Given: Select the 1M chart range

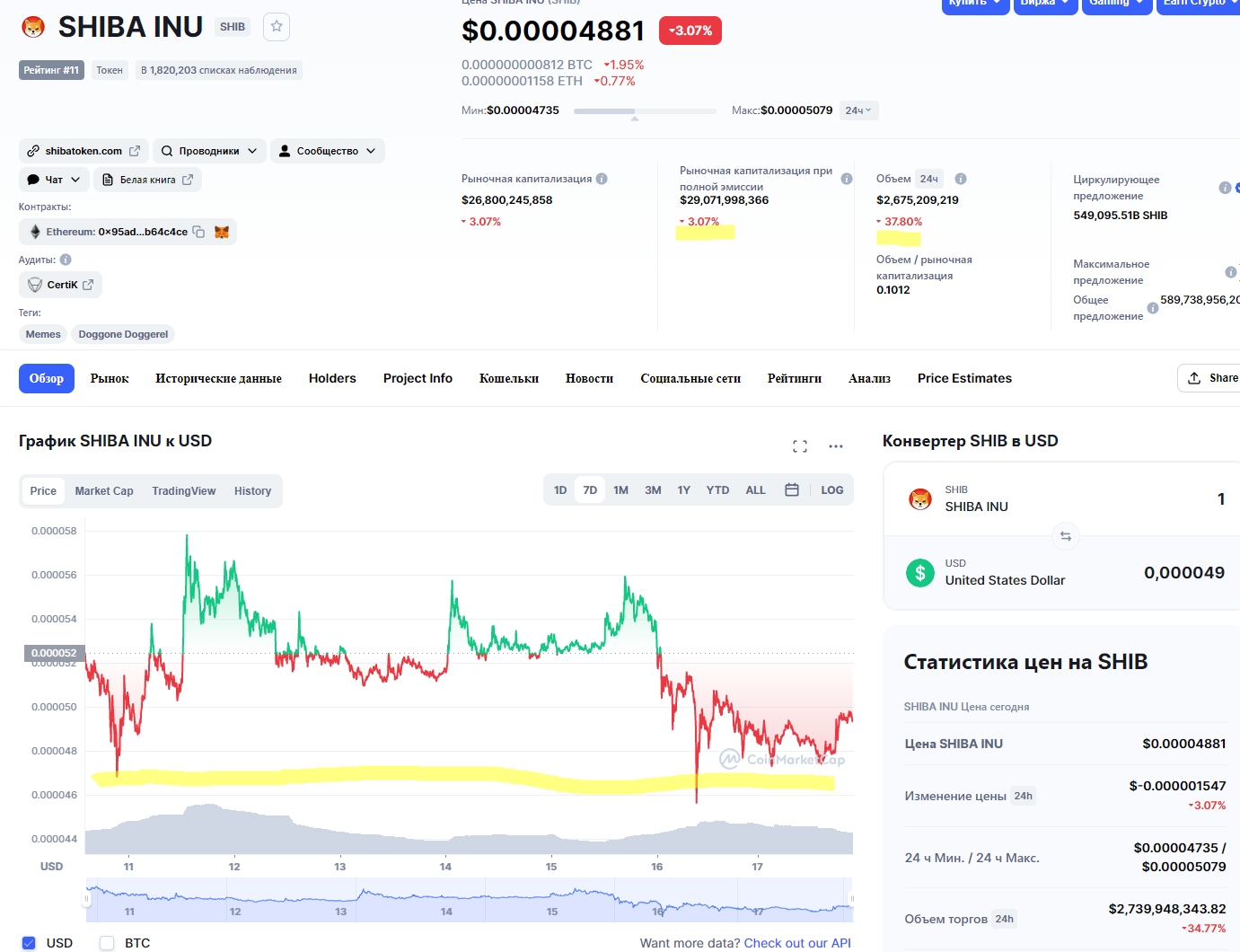Looking at the screenshot, I should 621,490.
